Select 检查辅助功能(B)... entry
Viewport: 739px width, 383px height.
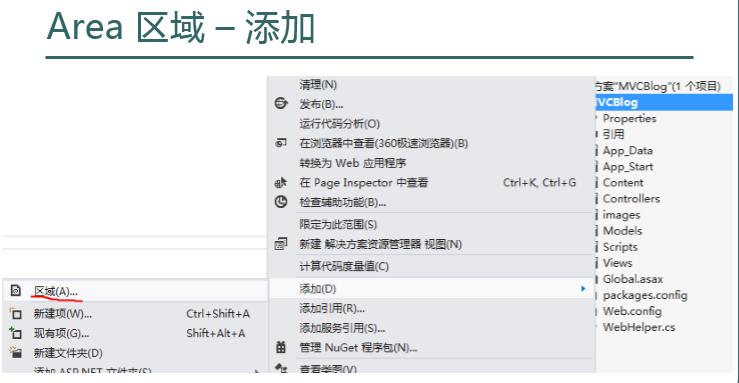tap(343, 203)
